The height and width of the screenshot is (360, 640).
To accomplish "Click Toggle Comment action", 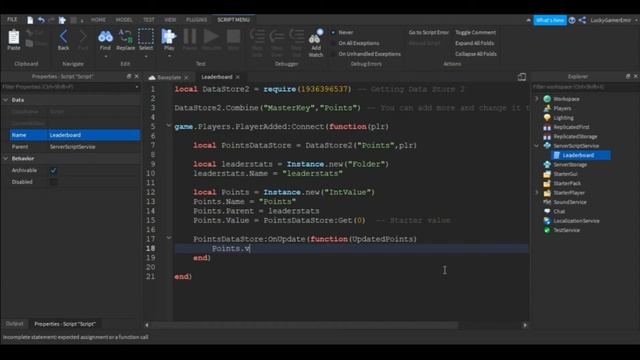I will (x=476, y=32).
